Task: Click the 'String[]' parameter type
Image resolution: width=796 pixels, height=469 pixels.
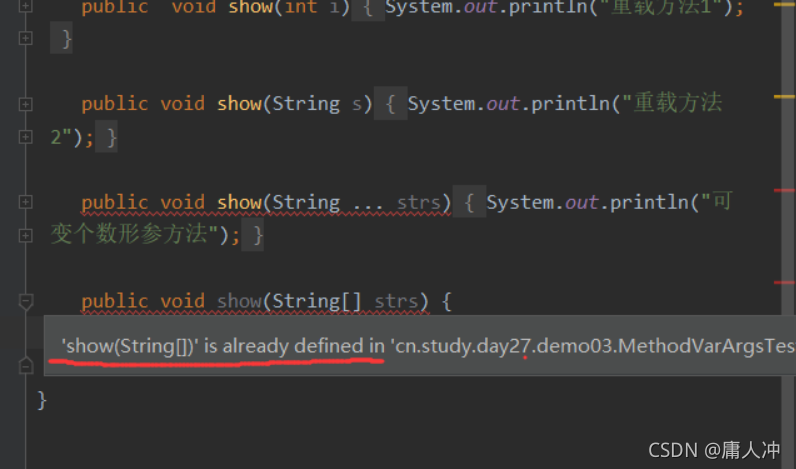Action: [317, 302]
